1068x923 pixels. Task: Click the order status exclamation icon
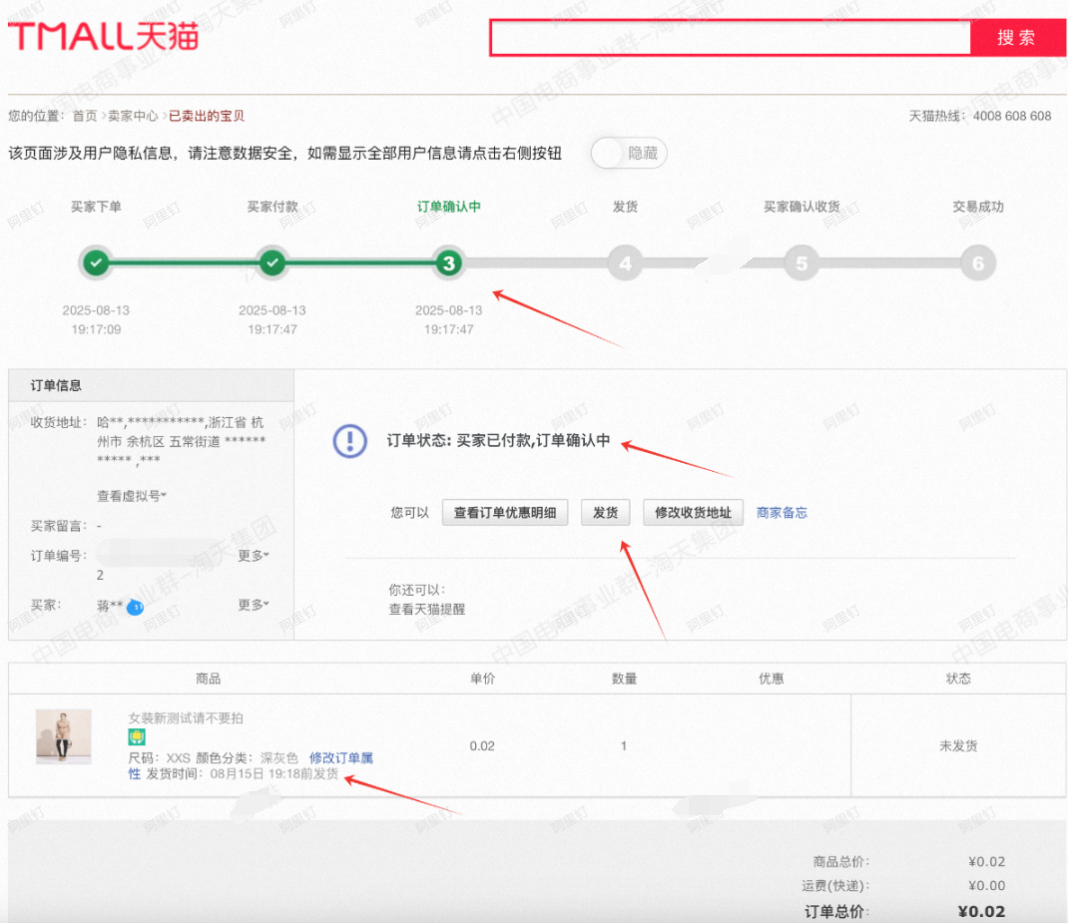pos(350,441)
